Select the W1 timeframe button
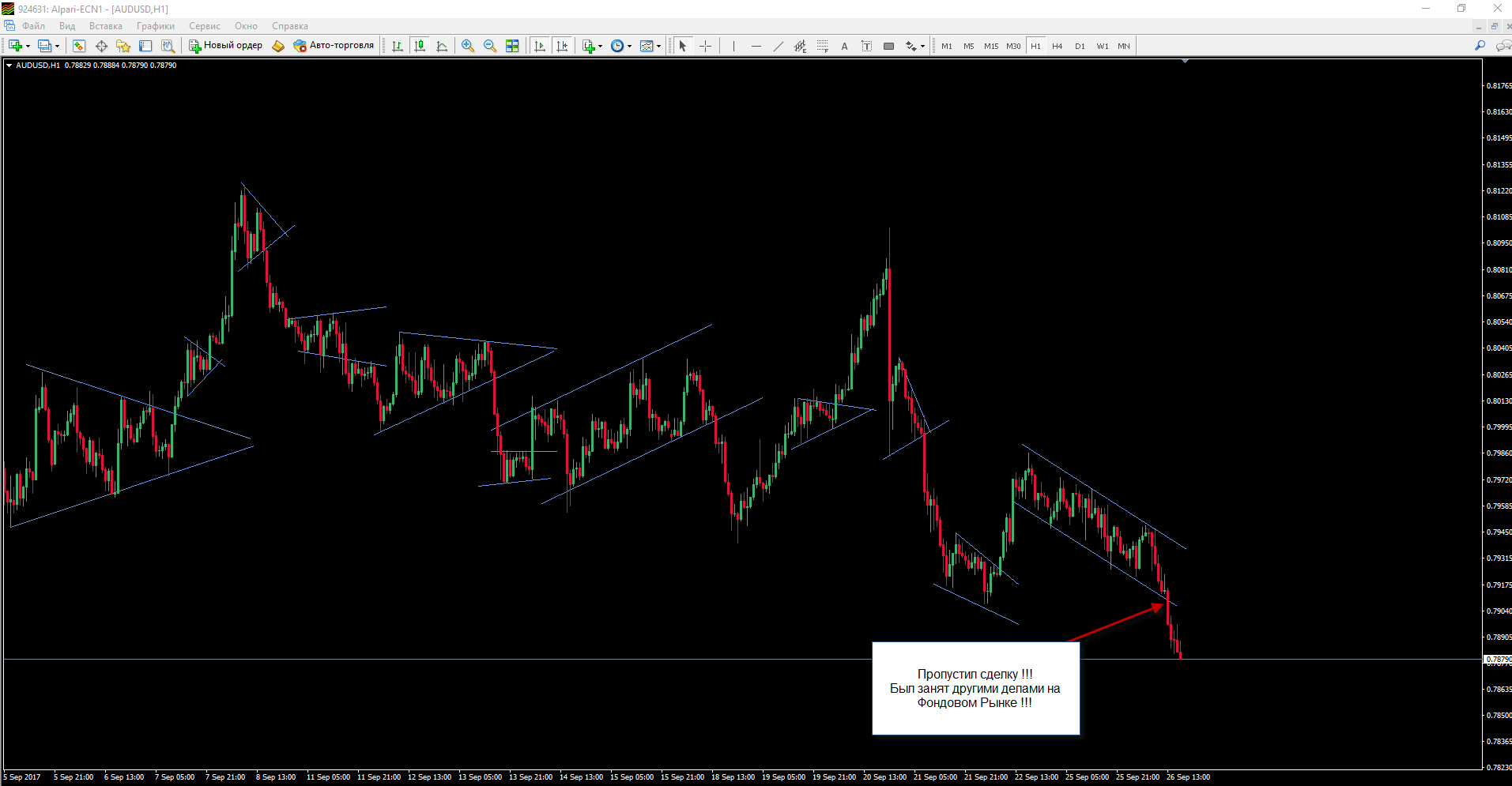This screenshot has width=1512, height=786. click(1102, 46)
